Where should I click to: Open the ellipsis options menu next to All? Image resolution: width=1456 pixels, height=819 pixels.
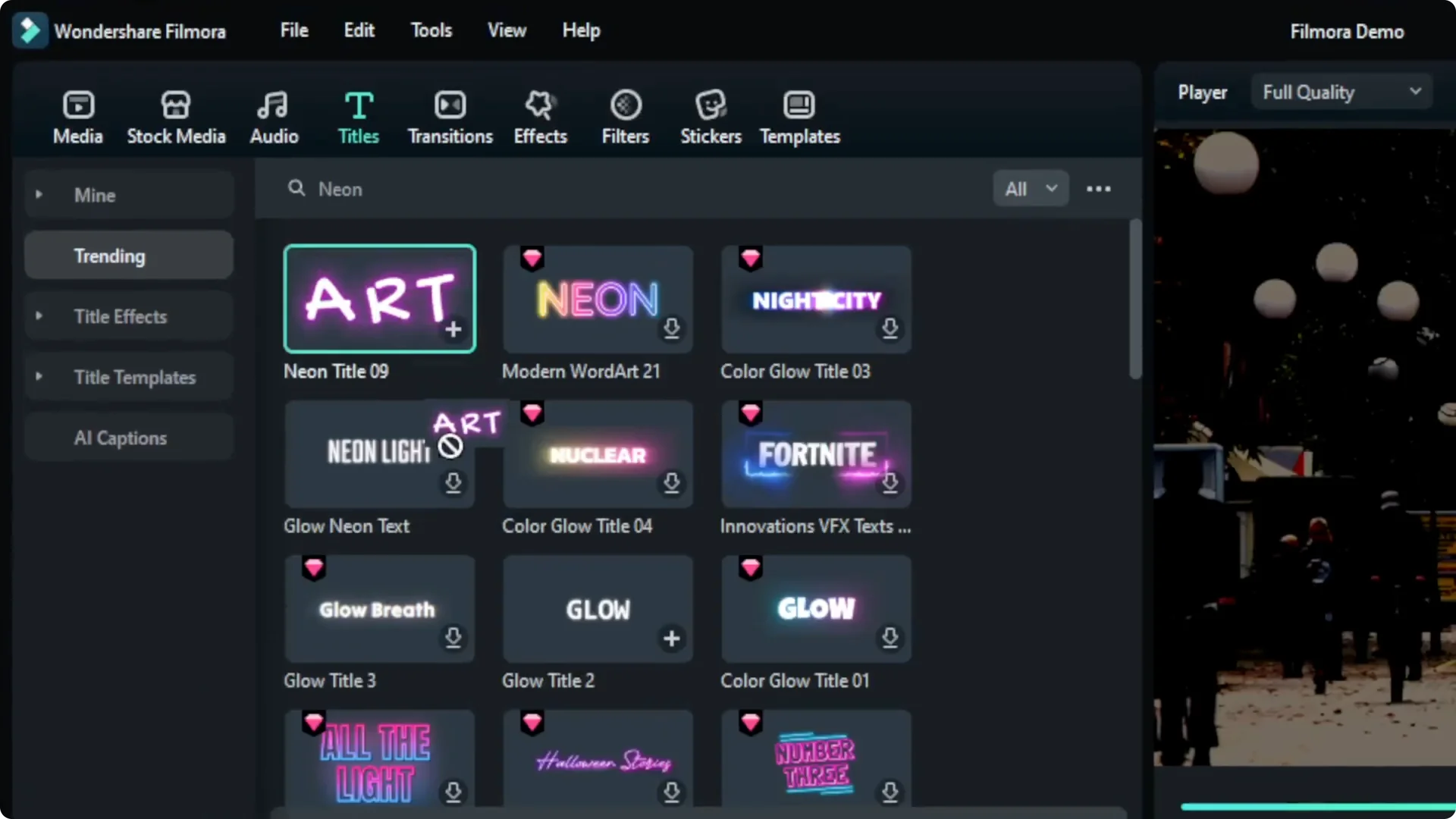[1100, 189]
